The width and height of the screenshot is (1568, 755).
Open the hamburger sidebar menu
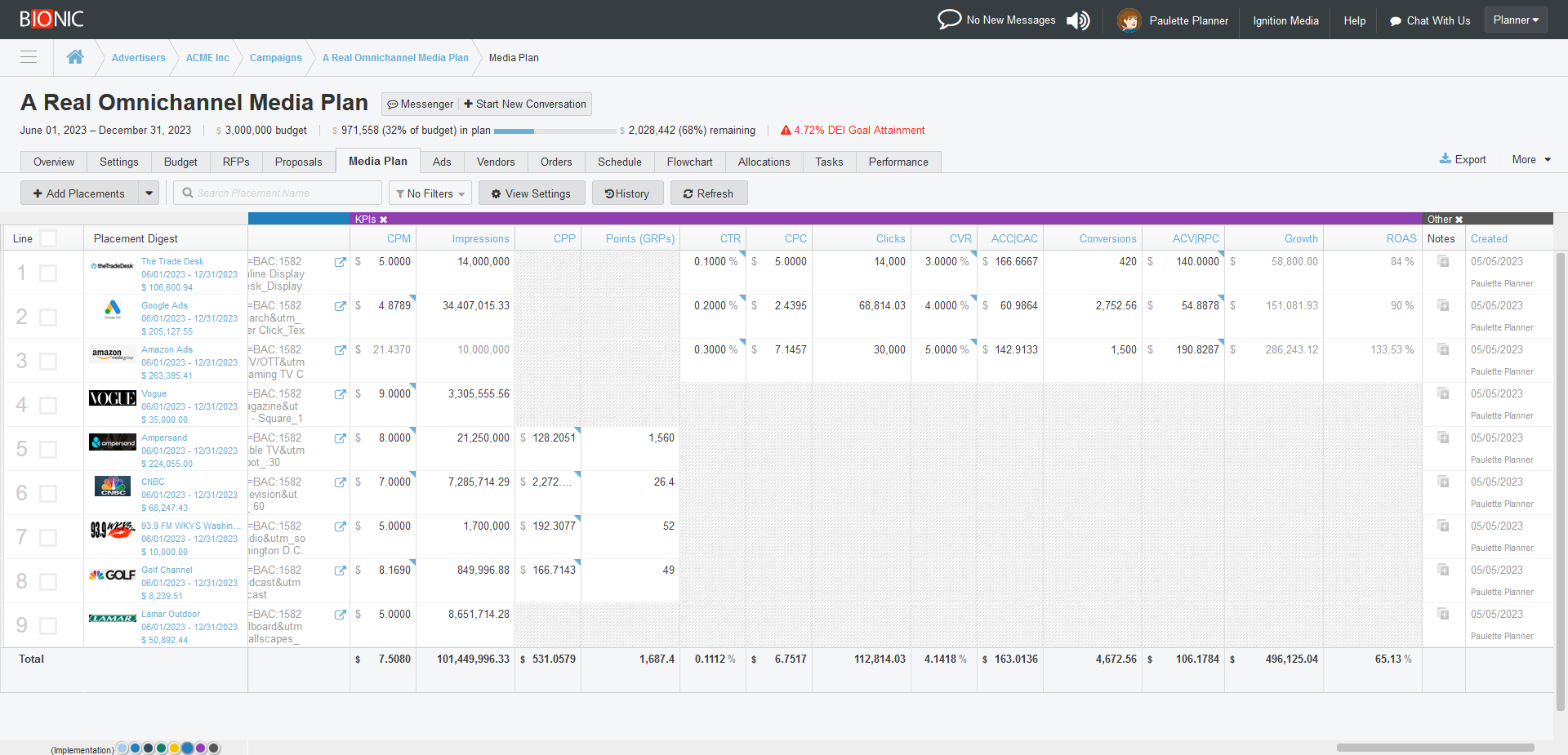tap(29, 57)
